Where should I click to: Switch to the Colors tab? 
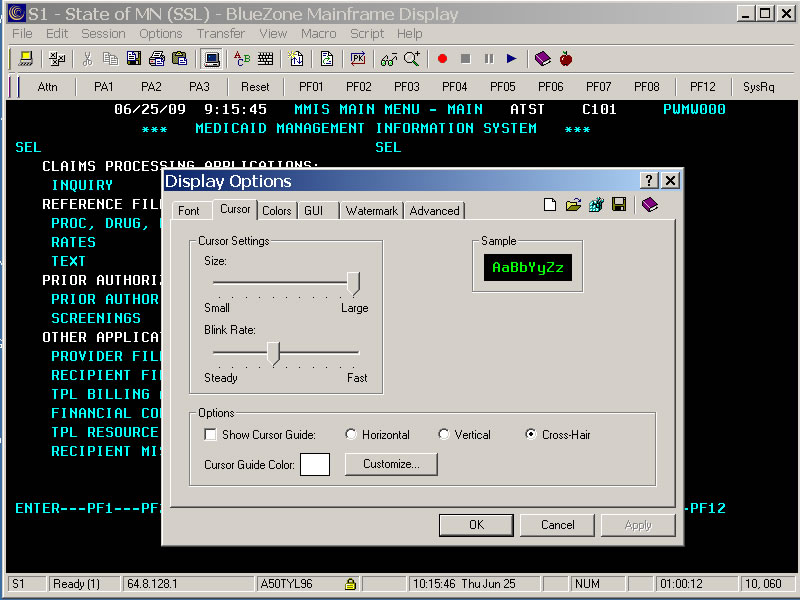pyautogui.click(x=277, y=211)
